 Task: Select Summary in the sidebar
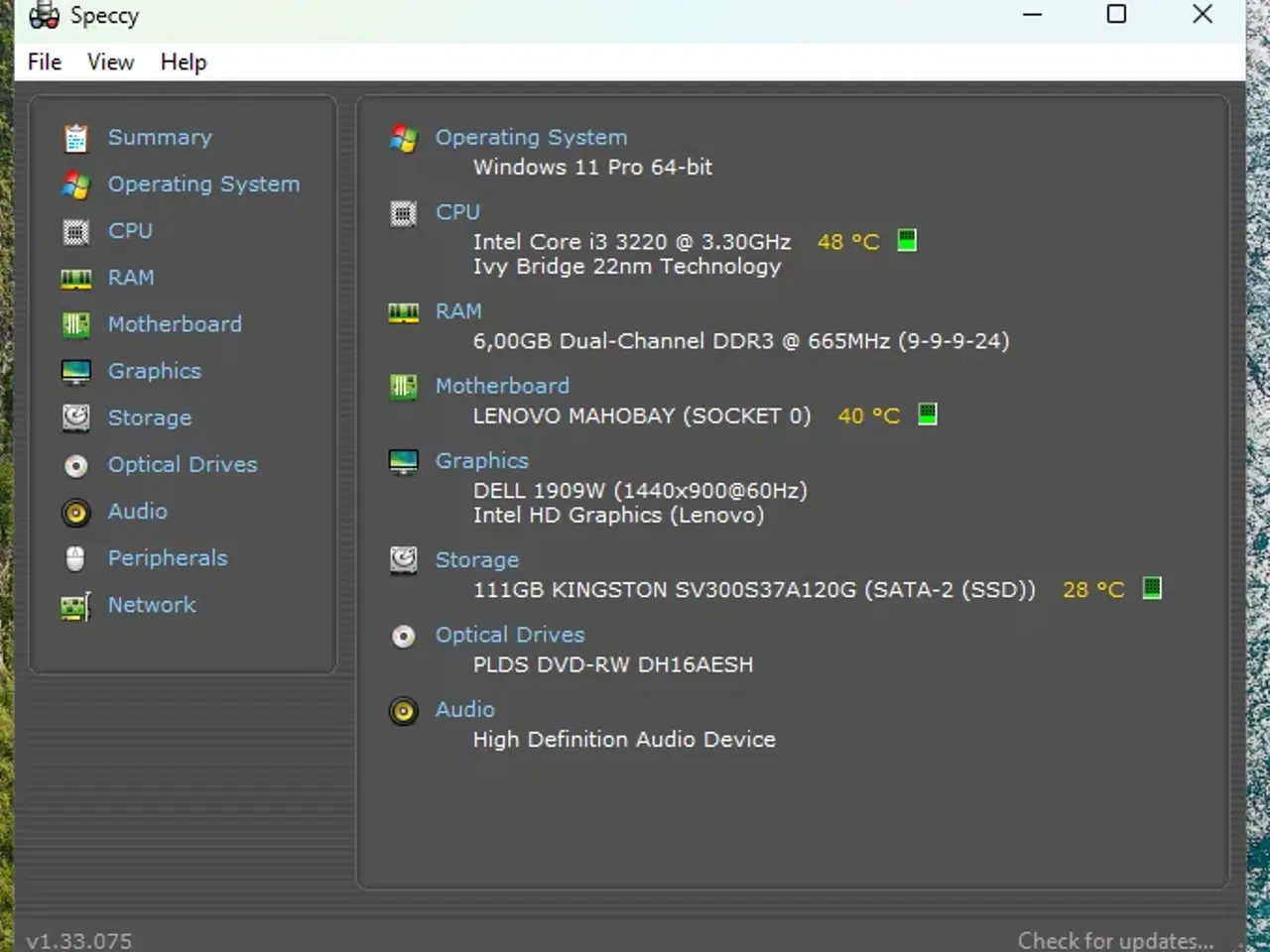click(x=160, y=138)
